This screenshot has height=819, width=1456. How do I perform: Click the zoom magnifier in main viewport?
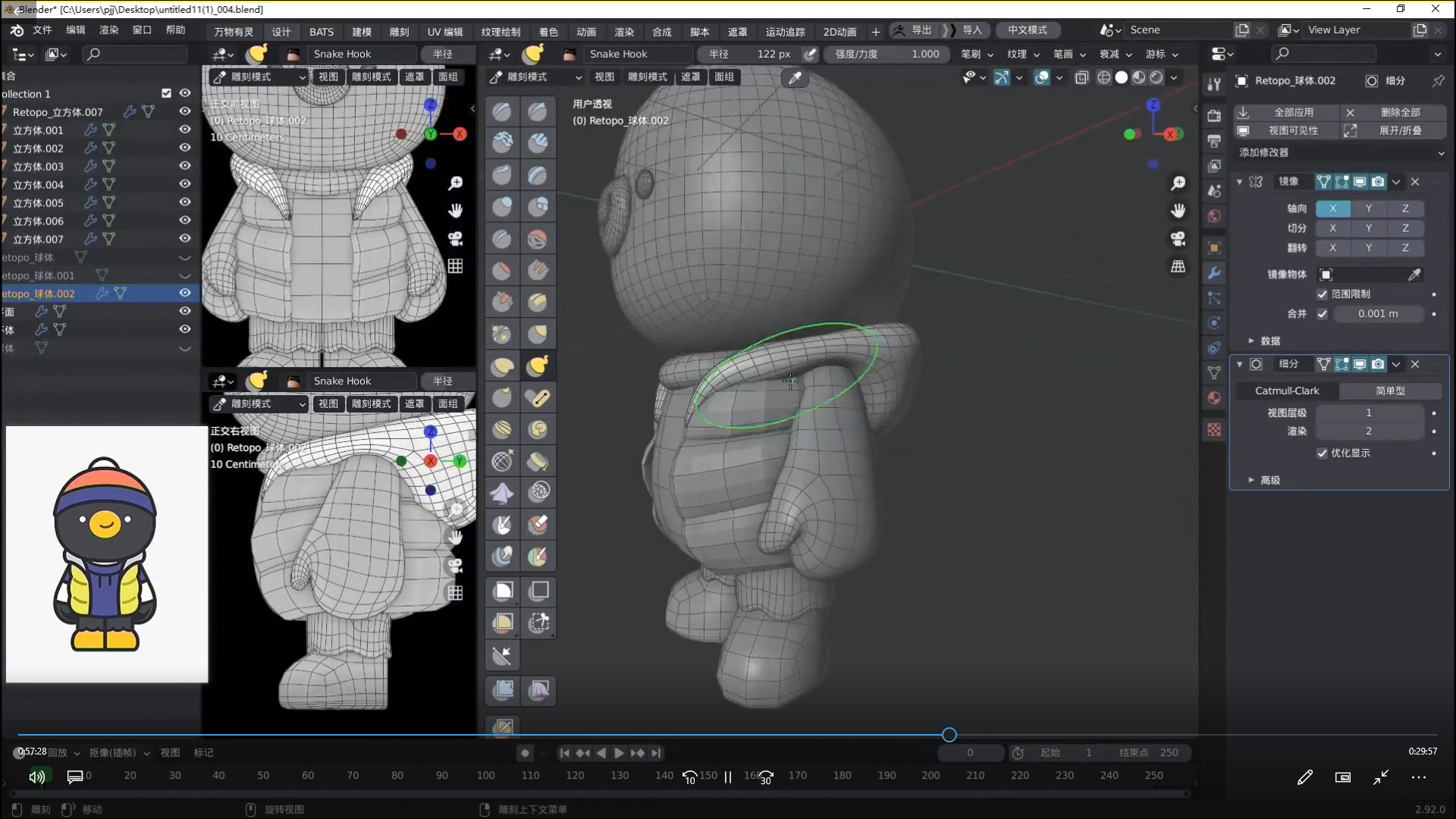pos(1178,183)
